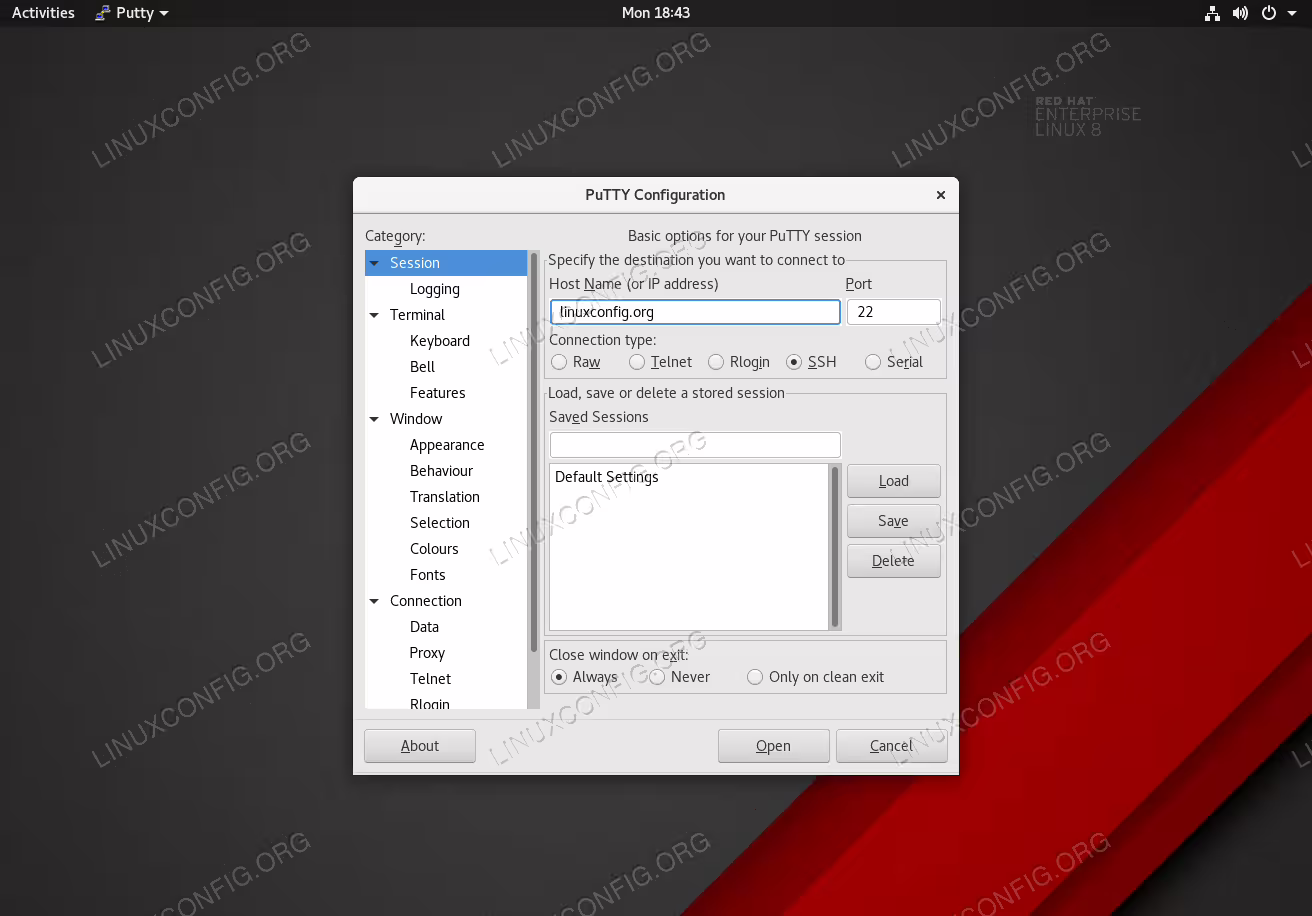This screenshot has width=1312, height=916.
Task: Select the Terminal category
Action: [x=417, y=315]
